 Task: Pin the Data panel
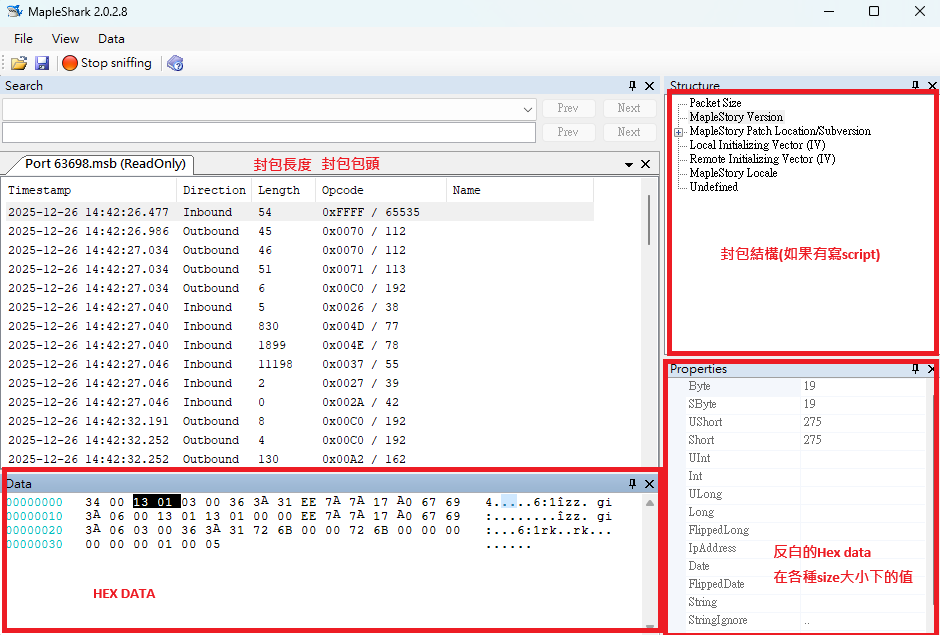[x=632, y=483]
